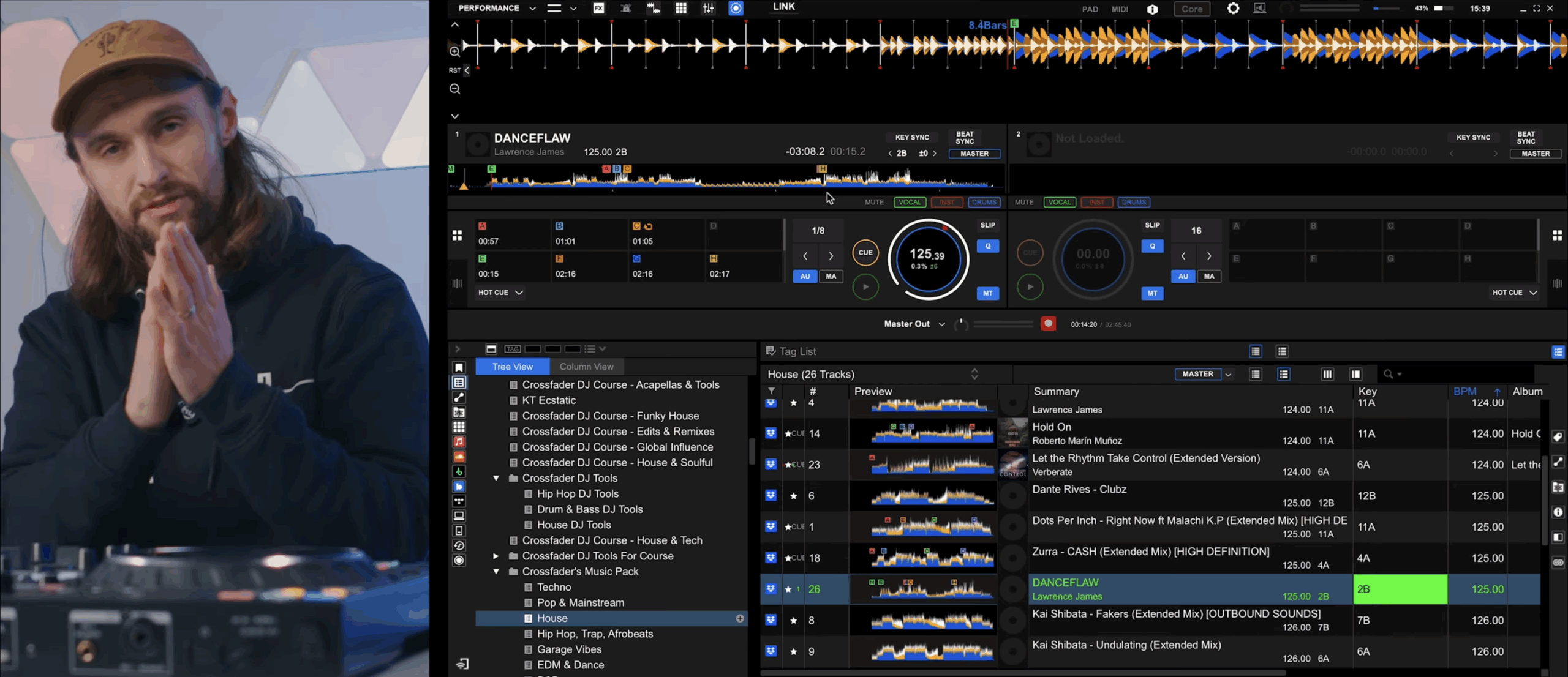Reset waveform zoom with RST
Viewport: 1568px width, 677px height.
coord(454,70)
